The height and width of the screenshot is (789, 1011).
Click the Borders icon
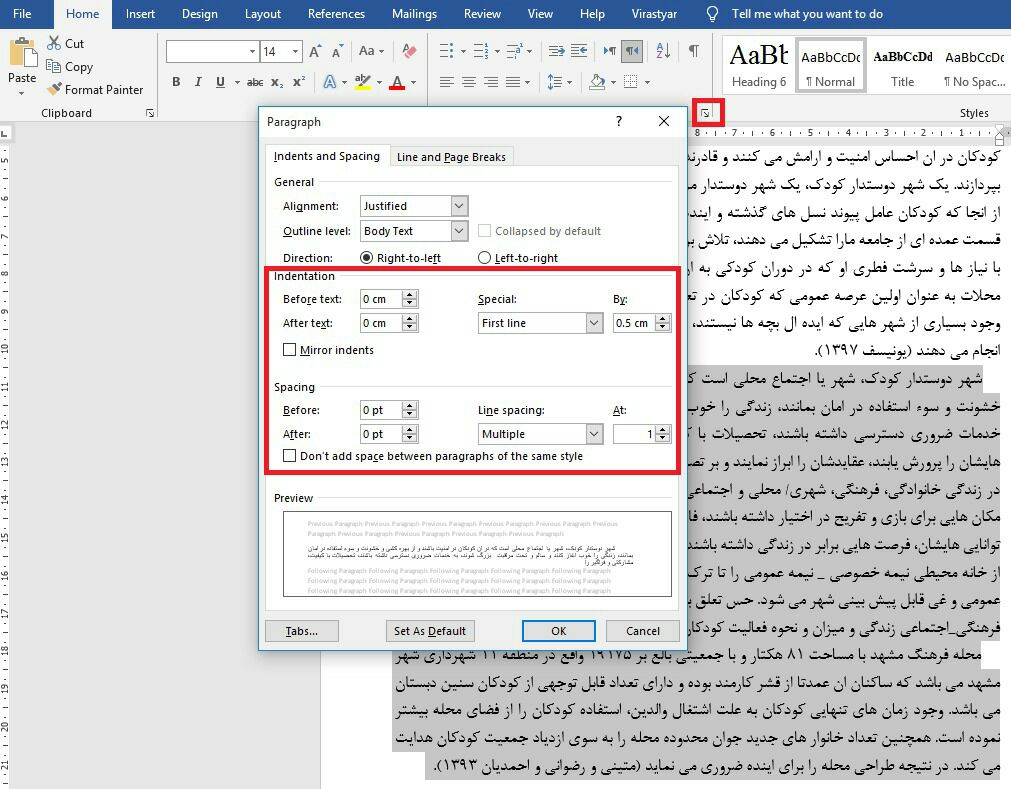[x=631, y=82]
